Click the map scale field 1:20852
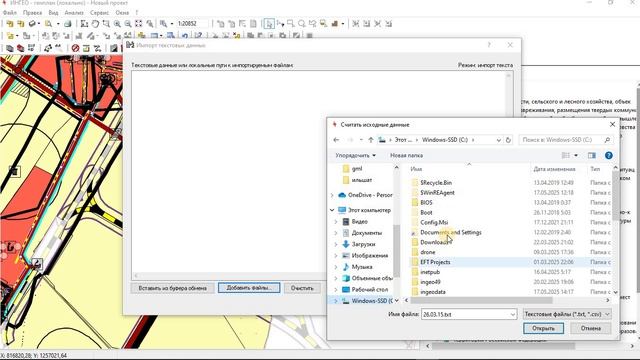Image resolution: width=640 pixels, height=360 pixels. (192, 24)
